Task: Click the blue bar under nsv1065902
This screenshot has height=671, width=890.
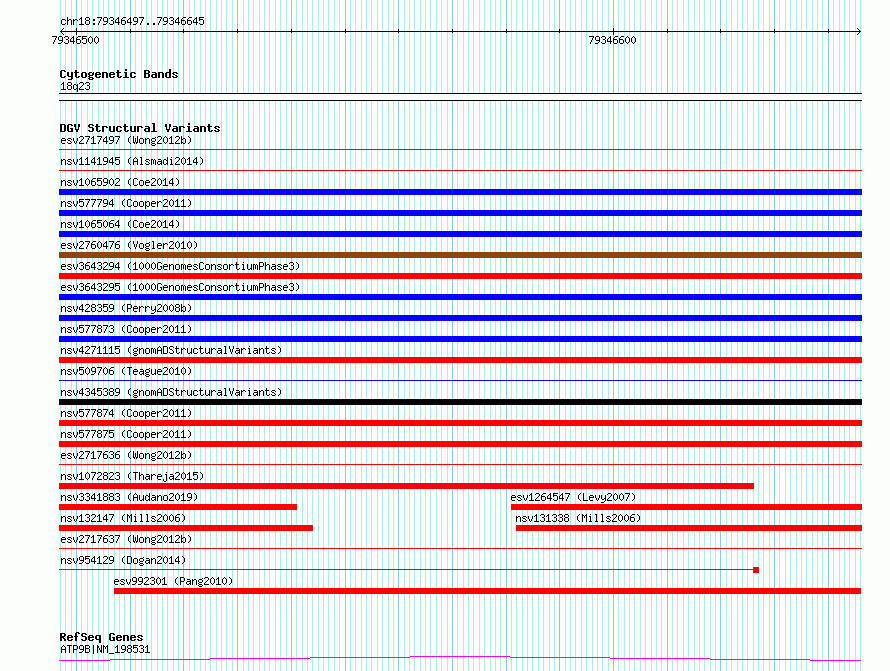Action: pyautogui.click(x=460, y=192)
